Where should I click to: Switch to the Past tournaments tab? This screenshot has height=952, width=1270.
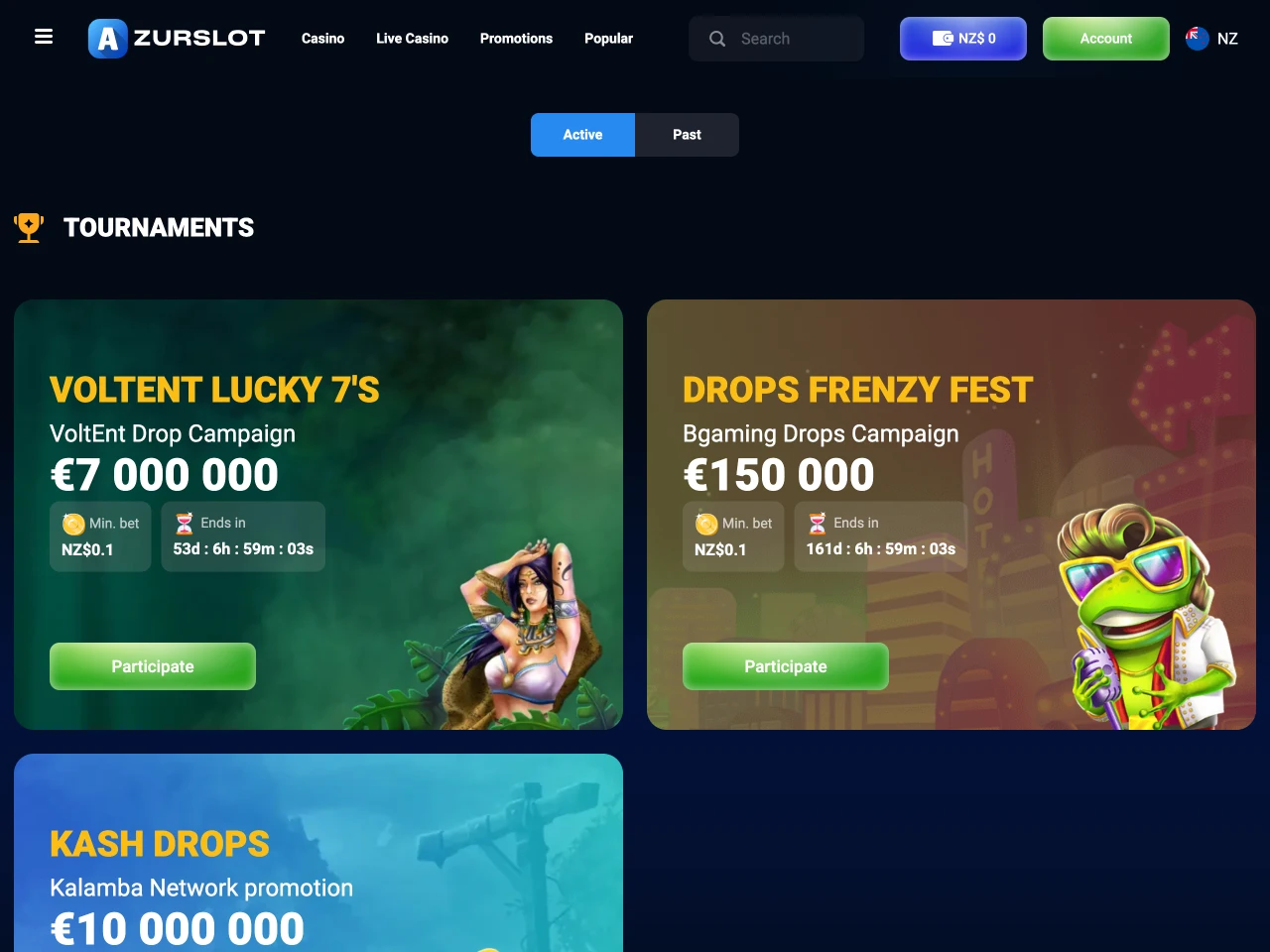click(687, 135)
